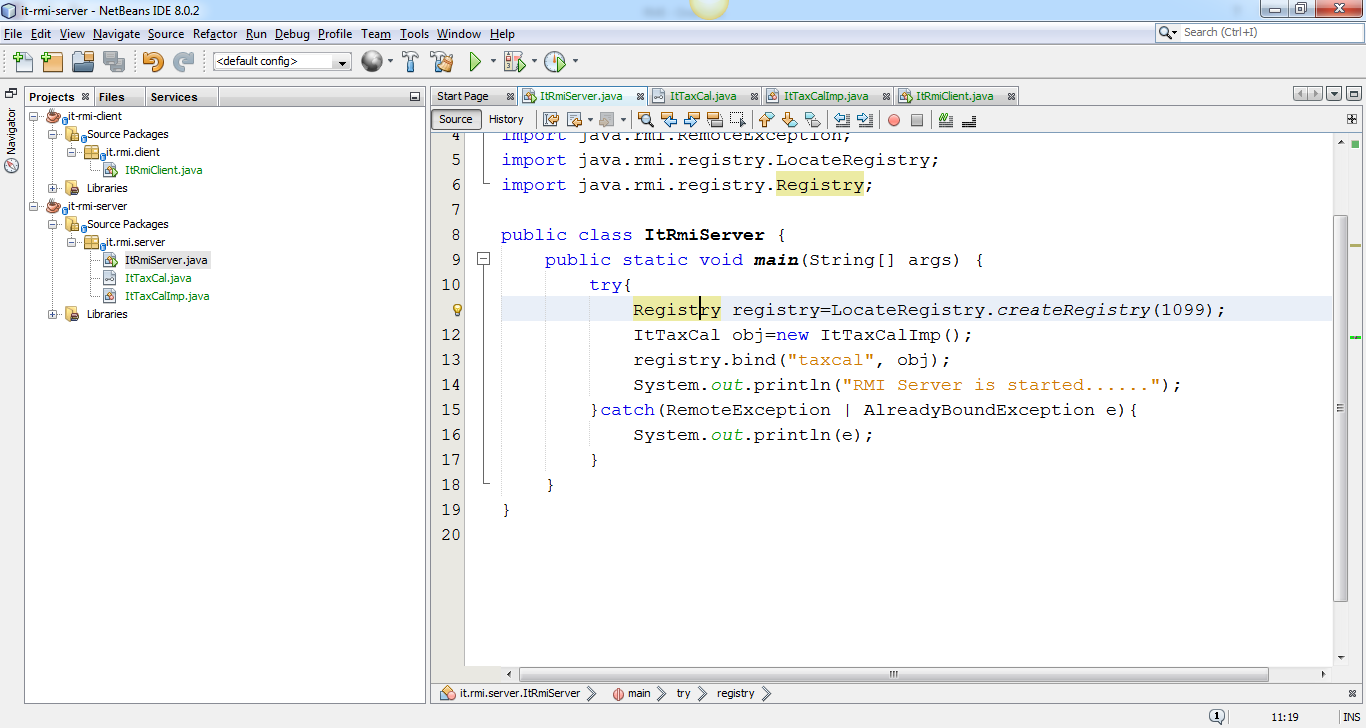Open the Debug Project dropdown arrow

click(533, 62)
